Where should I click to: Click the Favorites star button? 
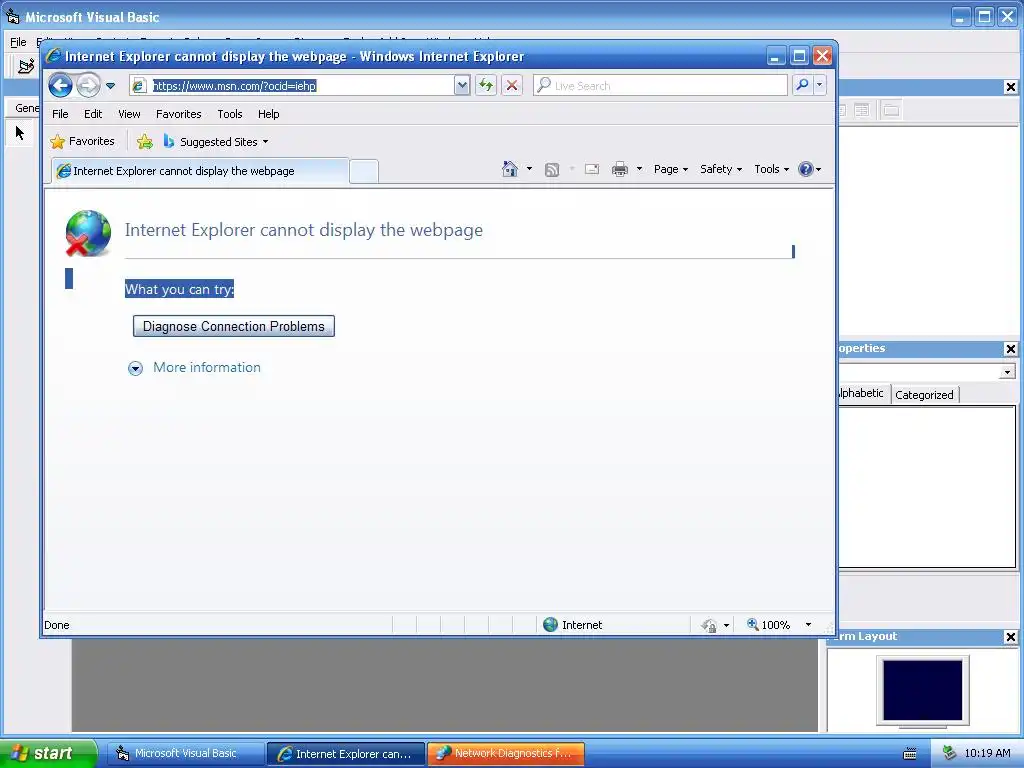point(83,141)
